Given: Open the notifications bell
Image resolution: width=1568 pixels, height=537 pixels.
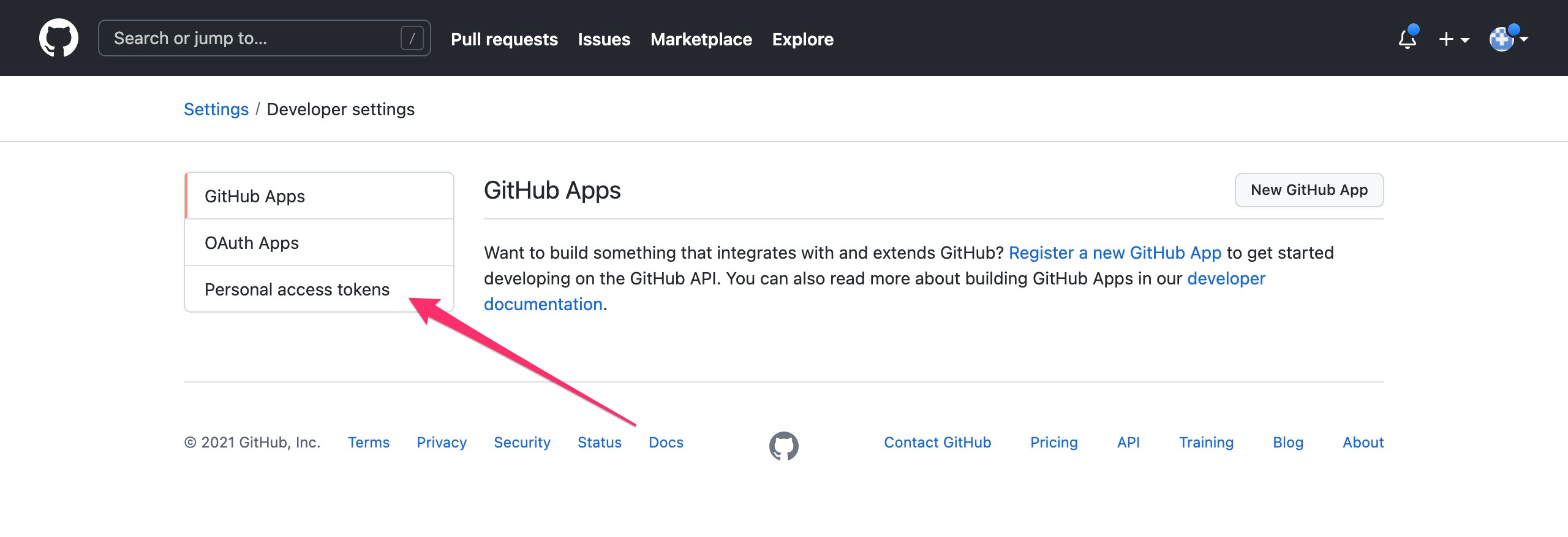Looking at the screenshot, I should click(x=1408, y=39).
